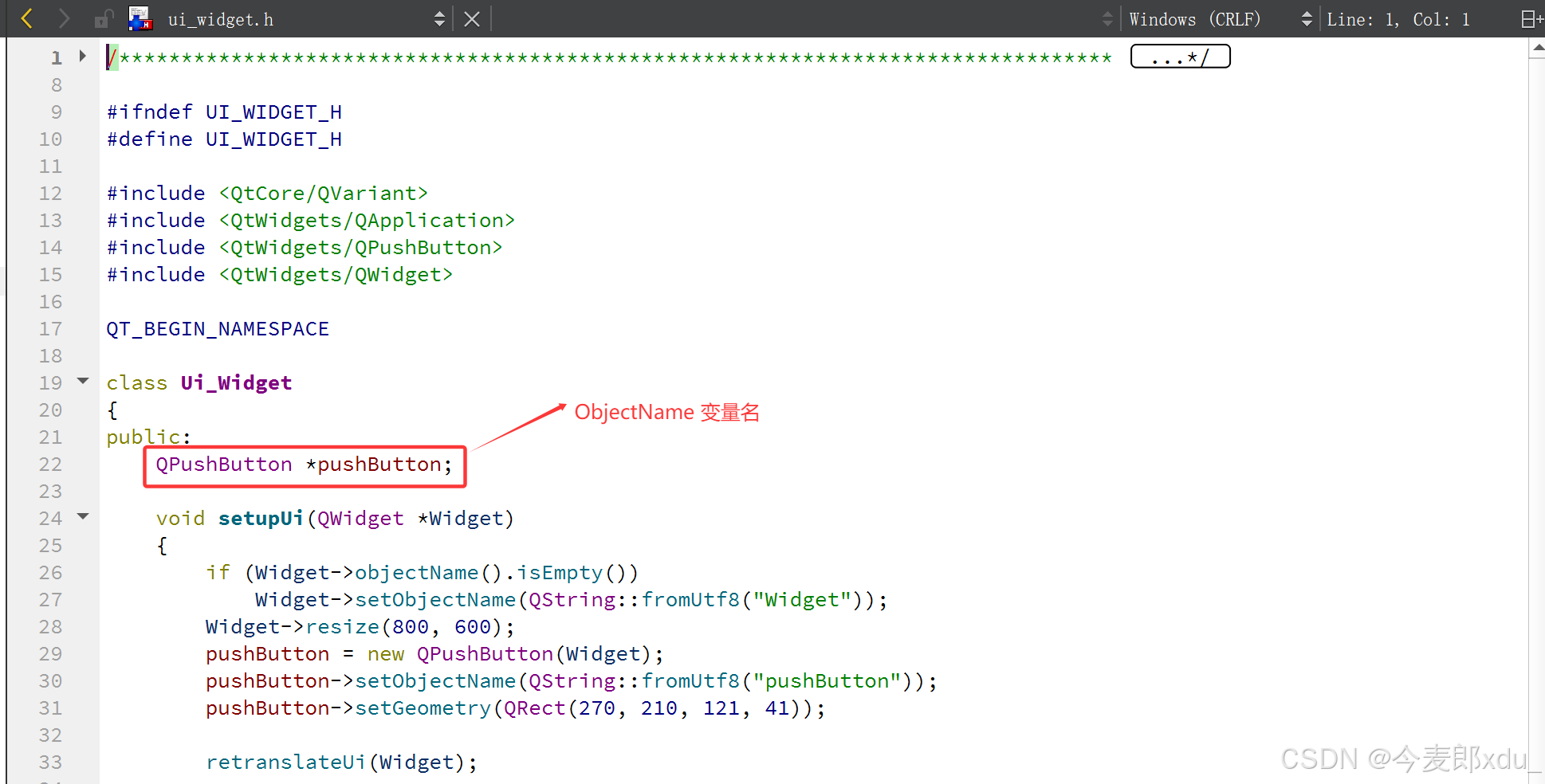This screenshot has height=784, width=1545.
Task: Click the public: keyword
Action: [149, 437]
